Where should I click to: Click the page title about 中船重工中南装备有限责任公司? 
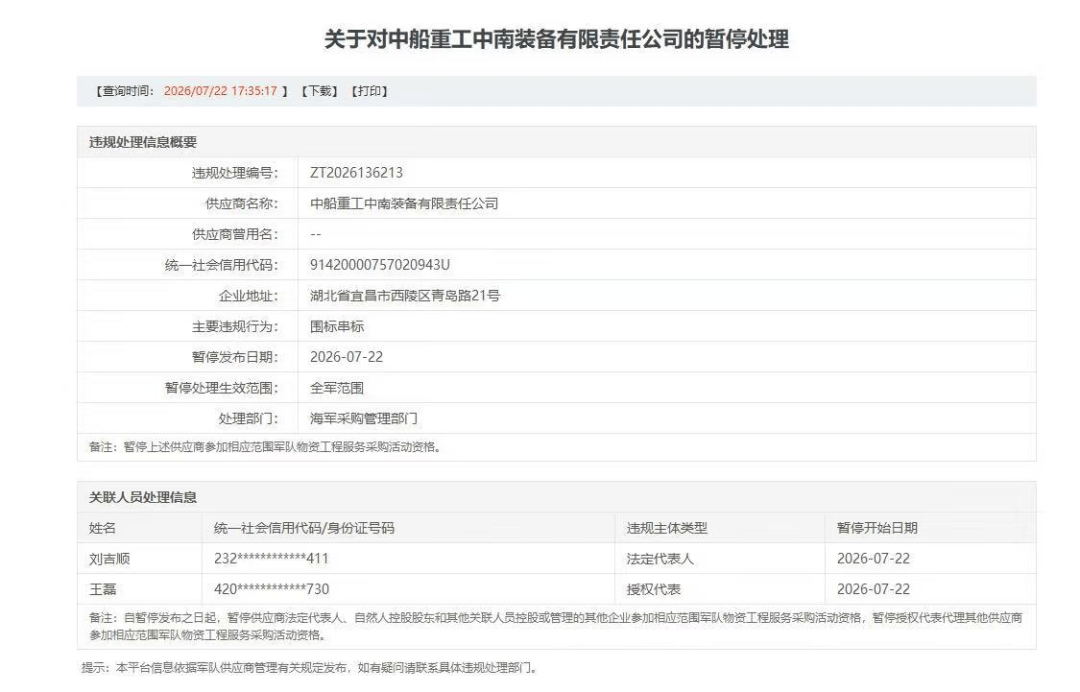pyautogui.click(x=557, y=39)
